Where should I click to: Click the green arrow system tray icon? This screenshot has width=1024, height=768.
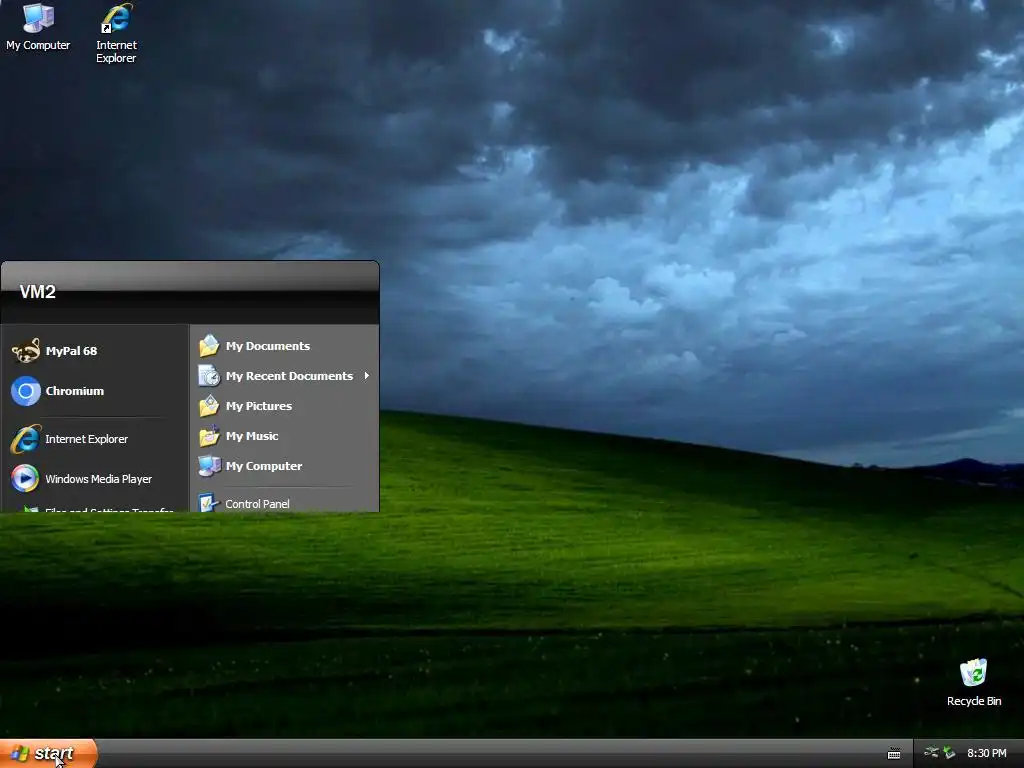[950, 754]
